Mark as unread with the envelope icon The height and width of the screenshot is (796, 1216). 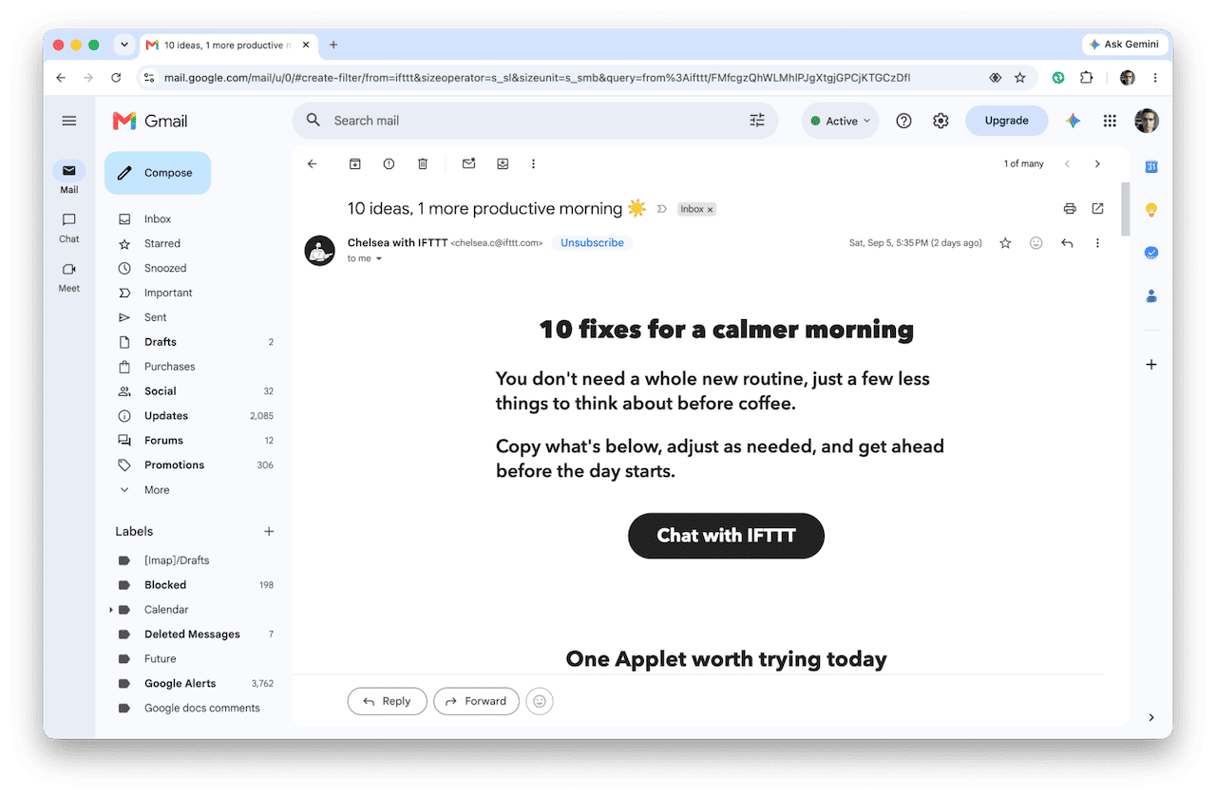[x=469, y=164]
